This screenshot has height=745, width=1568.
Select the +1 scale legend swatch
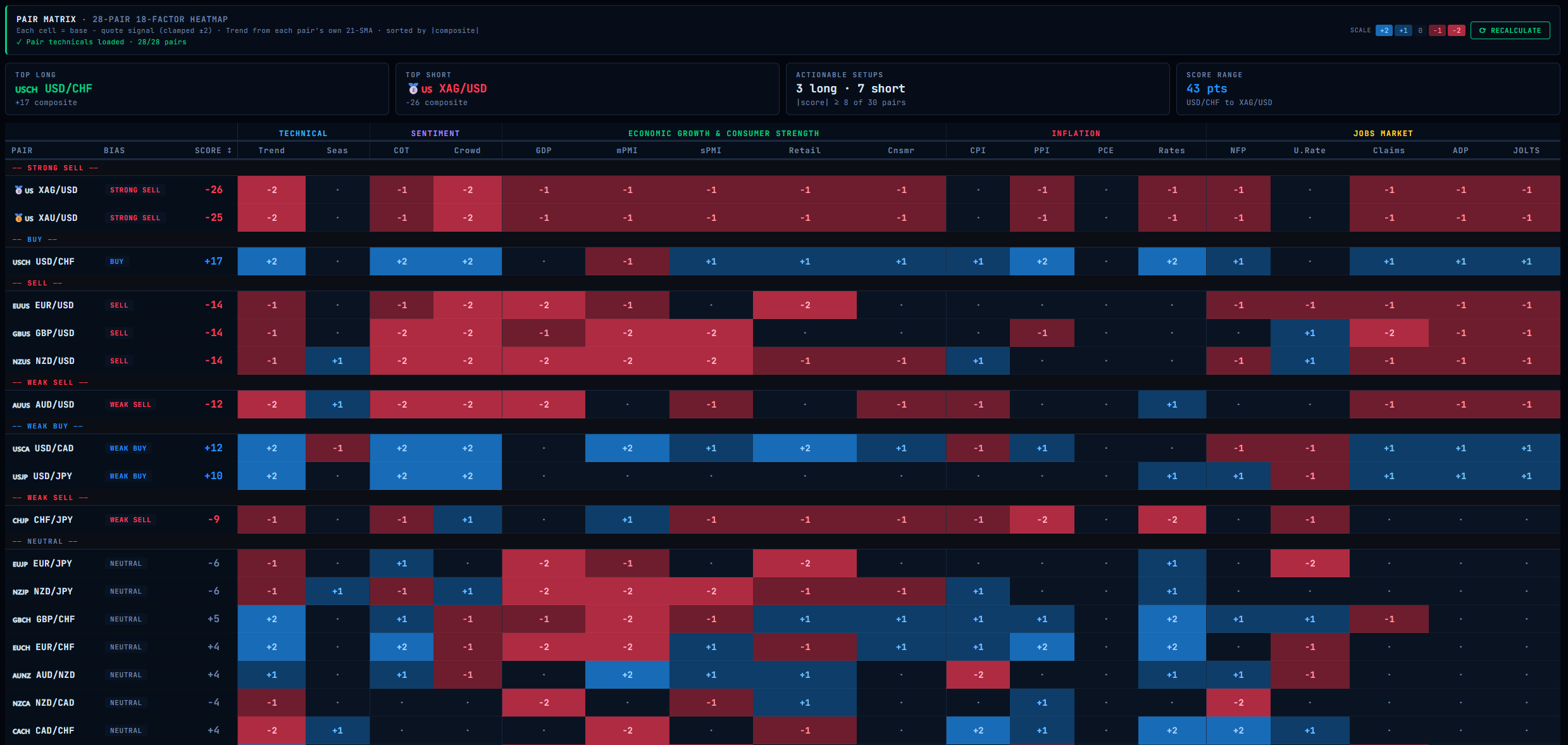click(1403, 30)
